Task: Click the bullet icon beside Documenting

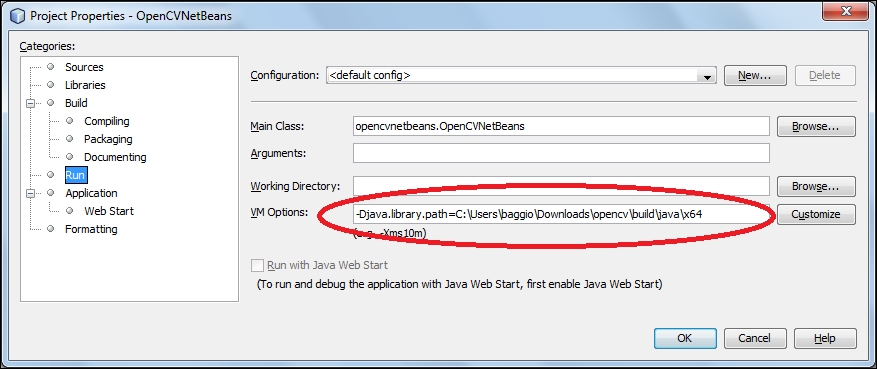Action: (70, 157)
